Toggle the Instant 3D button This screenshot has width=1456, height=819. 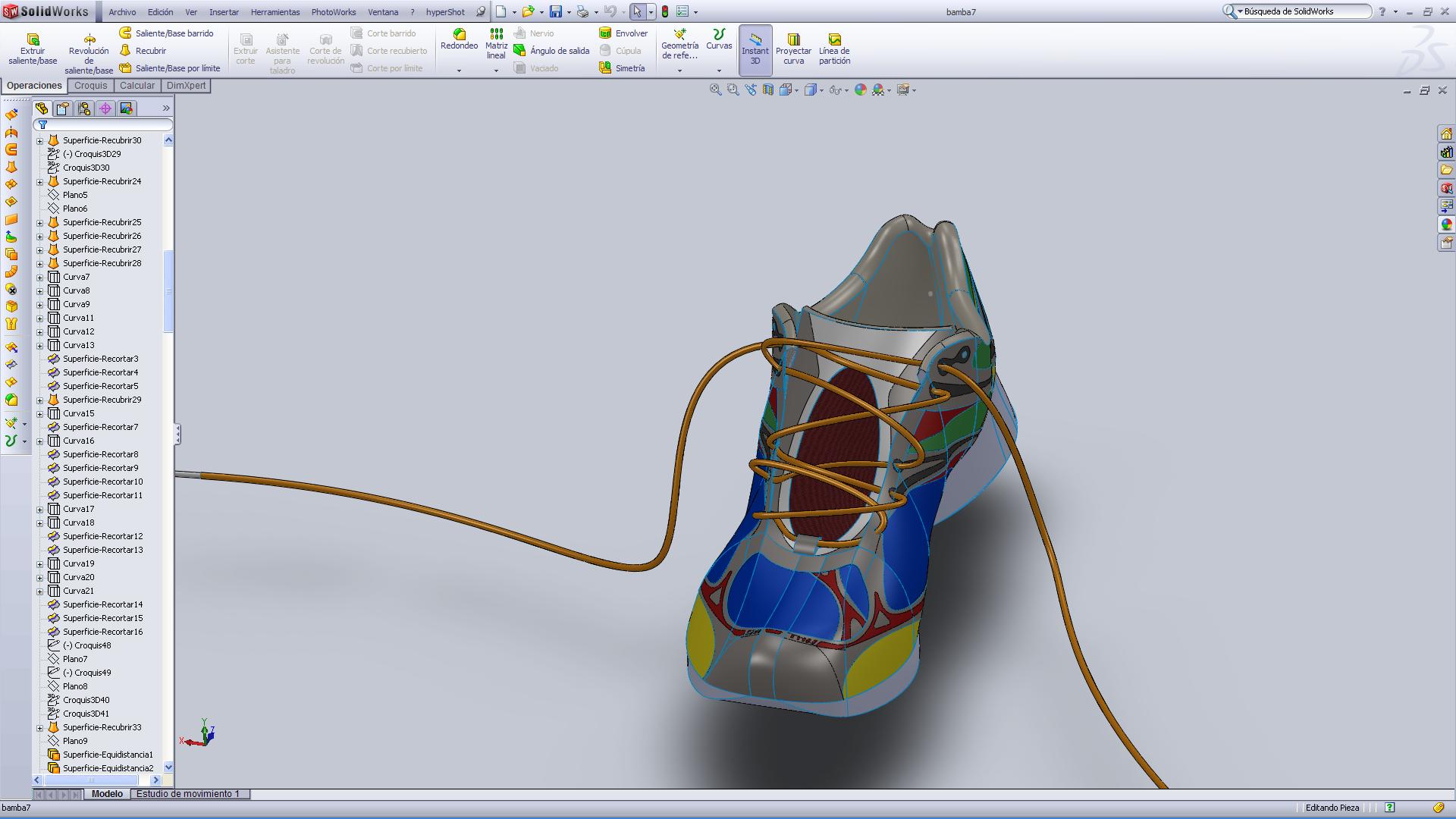755,49
